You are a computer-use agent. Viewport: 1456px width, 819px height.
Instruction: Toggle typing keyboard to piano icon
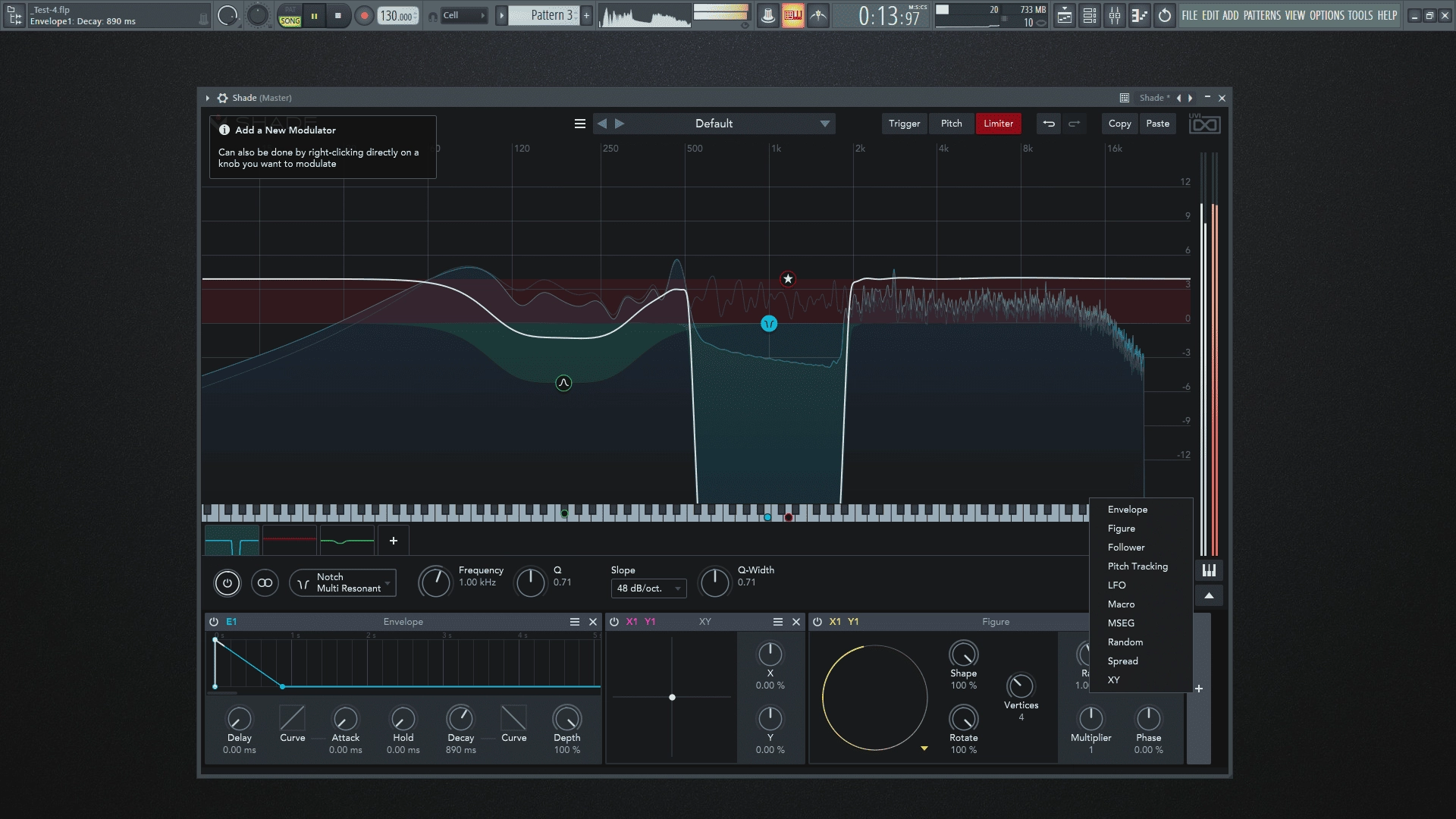coord(793,15)
